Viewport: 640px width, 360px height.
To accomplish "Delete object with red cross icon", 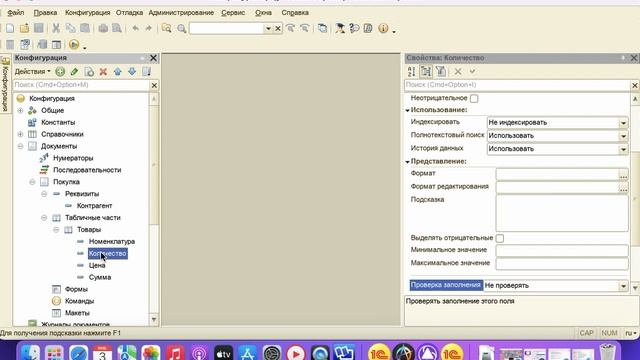I will 103,72.
